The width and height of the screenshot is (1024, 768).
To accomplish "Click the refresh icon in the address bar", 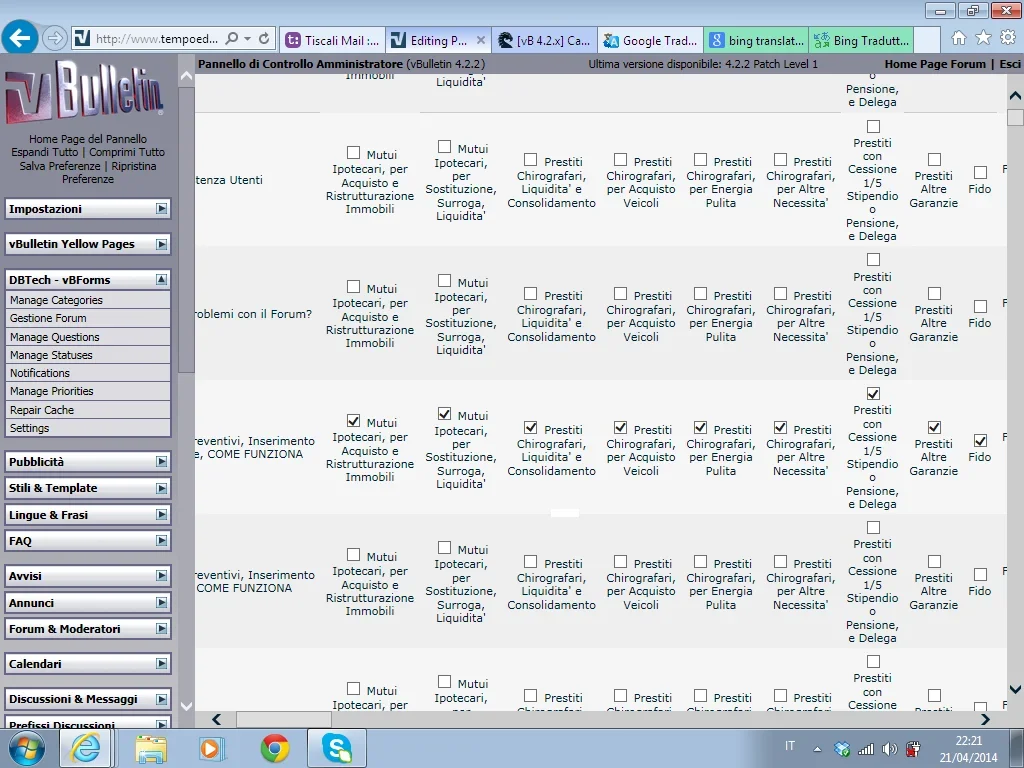I will (x=264, y=39).
